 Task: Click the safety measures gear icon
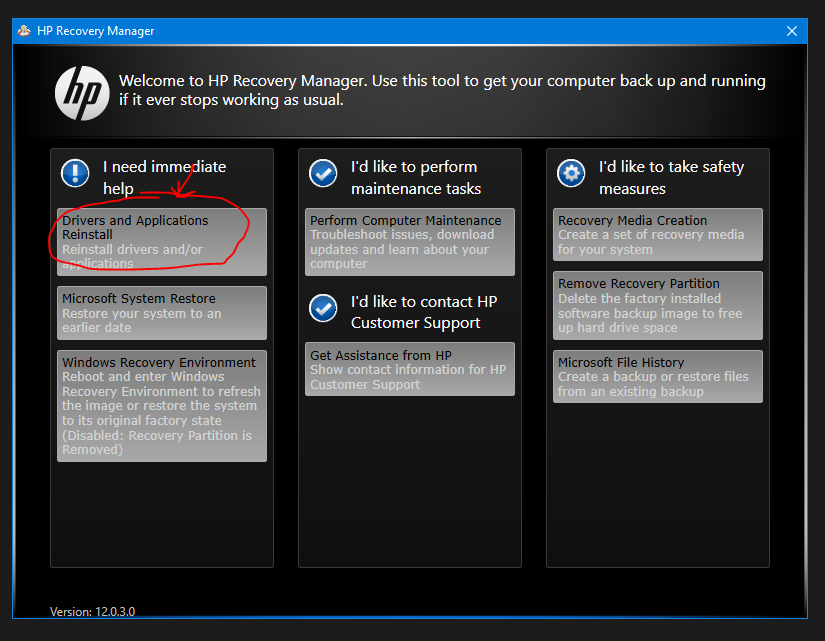point(571,173)
